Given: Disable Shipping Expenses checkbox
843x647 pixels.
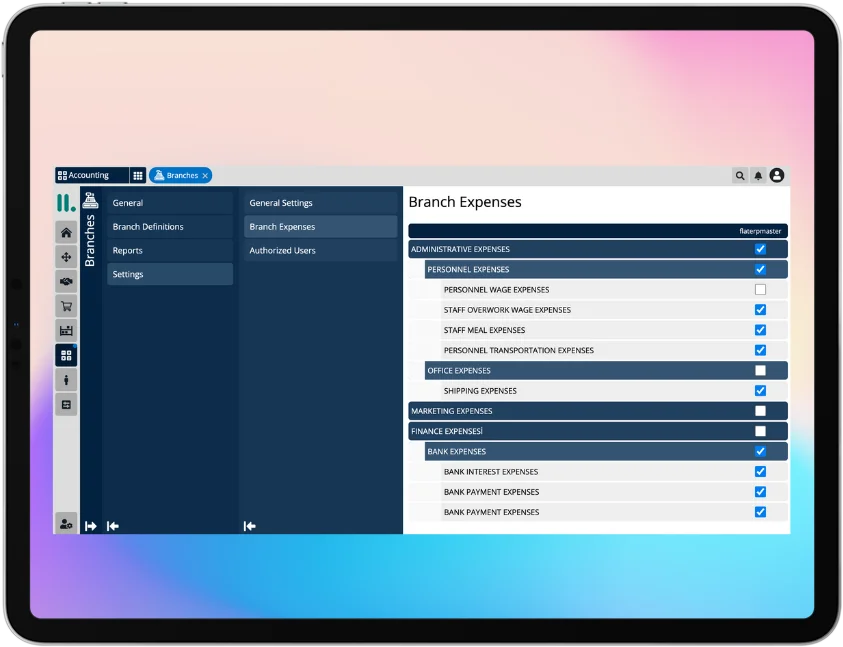Looking at the screenshot, I should pyautogui.click(x=760, y=391).
